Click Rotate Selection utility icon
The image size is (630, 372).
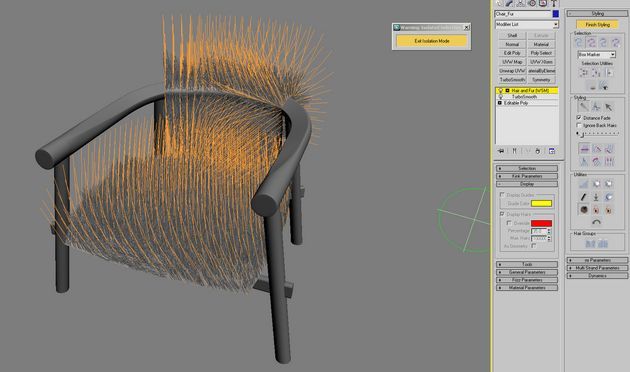597,73
